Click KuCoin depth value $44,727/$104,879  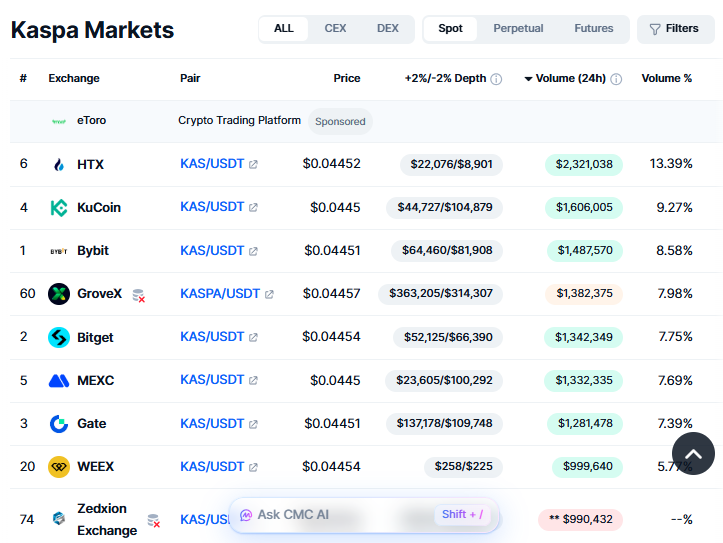(x=444, y=207)
